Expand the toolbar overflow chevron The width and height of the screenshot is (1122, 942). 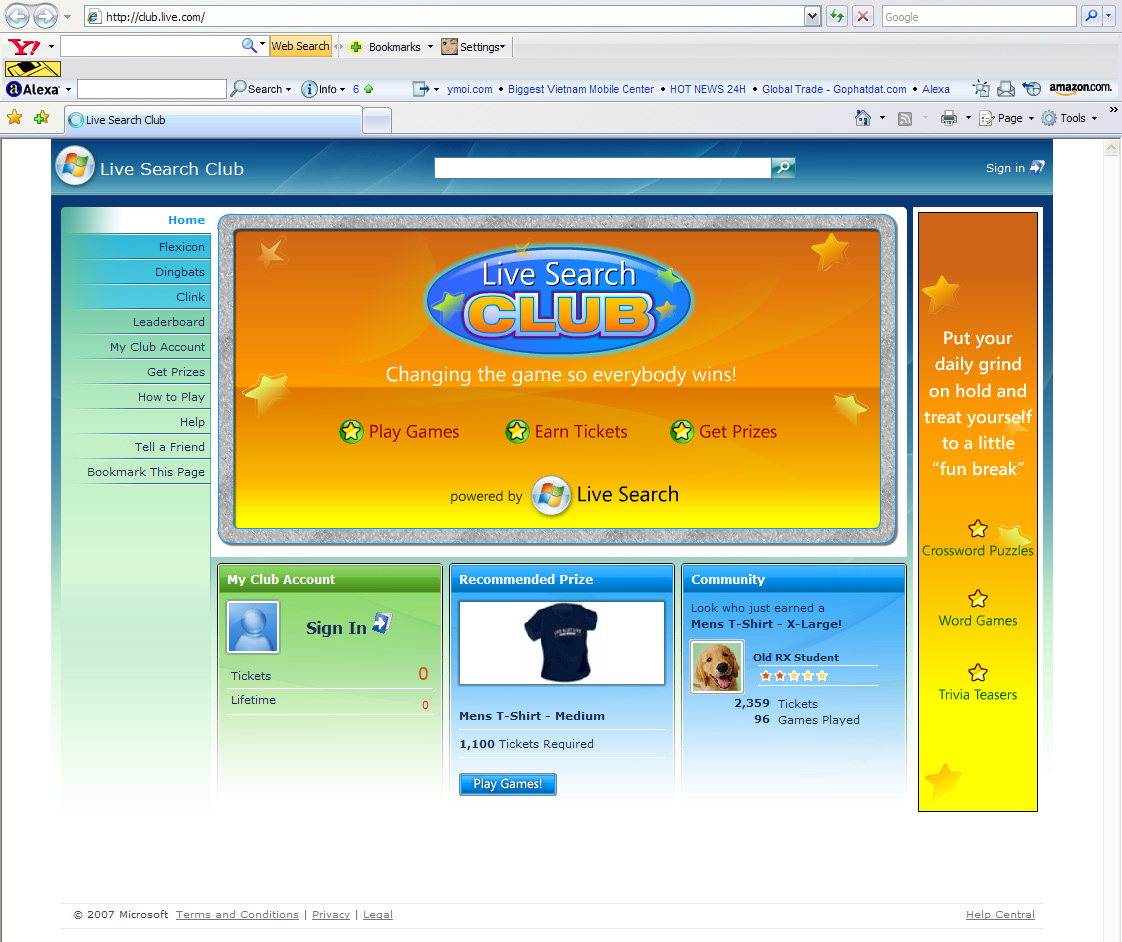1113,110
